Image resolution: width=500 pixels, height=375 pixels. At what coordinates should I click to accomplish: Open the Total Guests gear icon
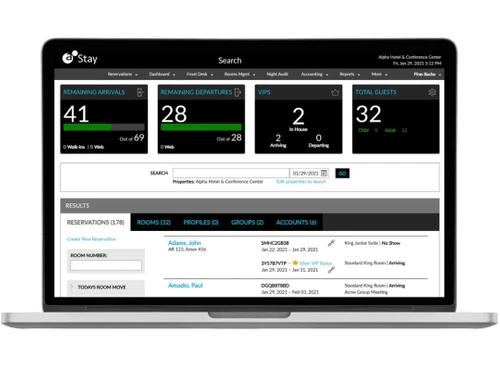[x=432, y=92]
